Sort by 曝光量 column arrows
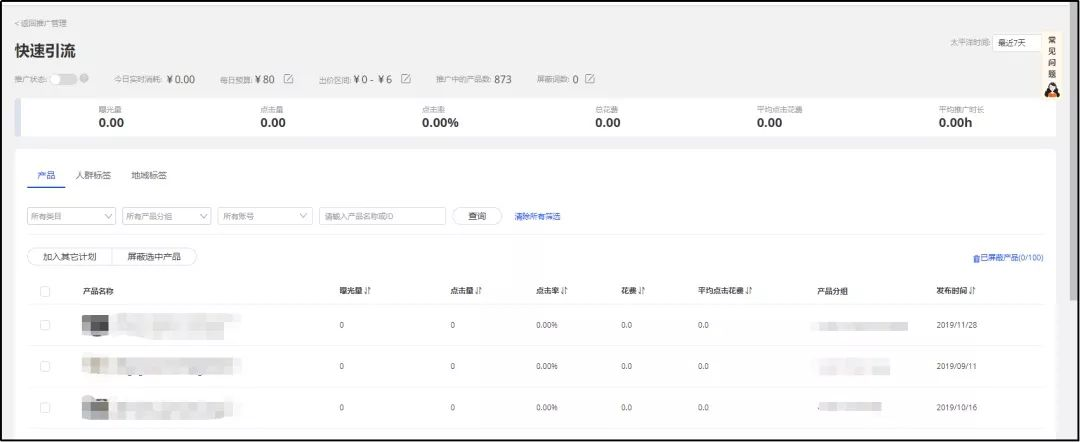The height and width of the screenshot is (442, 1080). coord(368,291)
